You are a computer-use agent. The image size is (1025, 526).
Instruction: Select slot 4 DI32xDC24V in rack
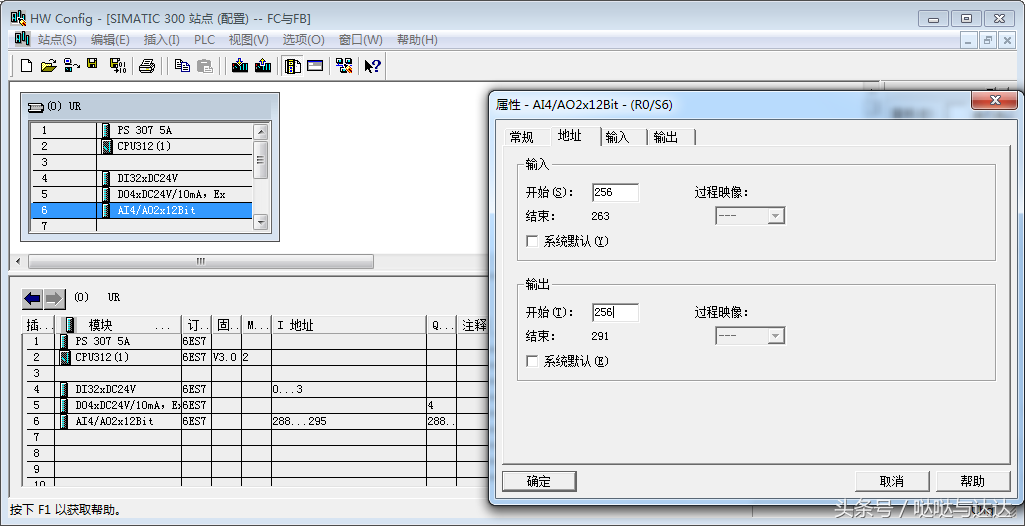tap(142, 178)
